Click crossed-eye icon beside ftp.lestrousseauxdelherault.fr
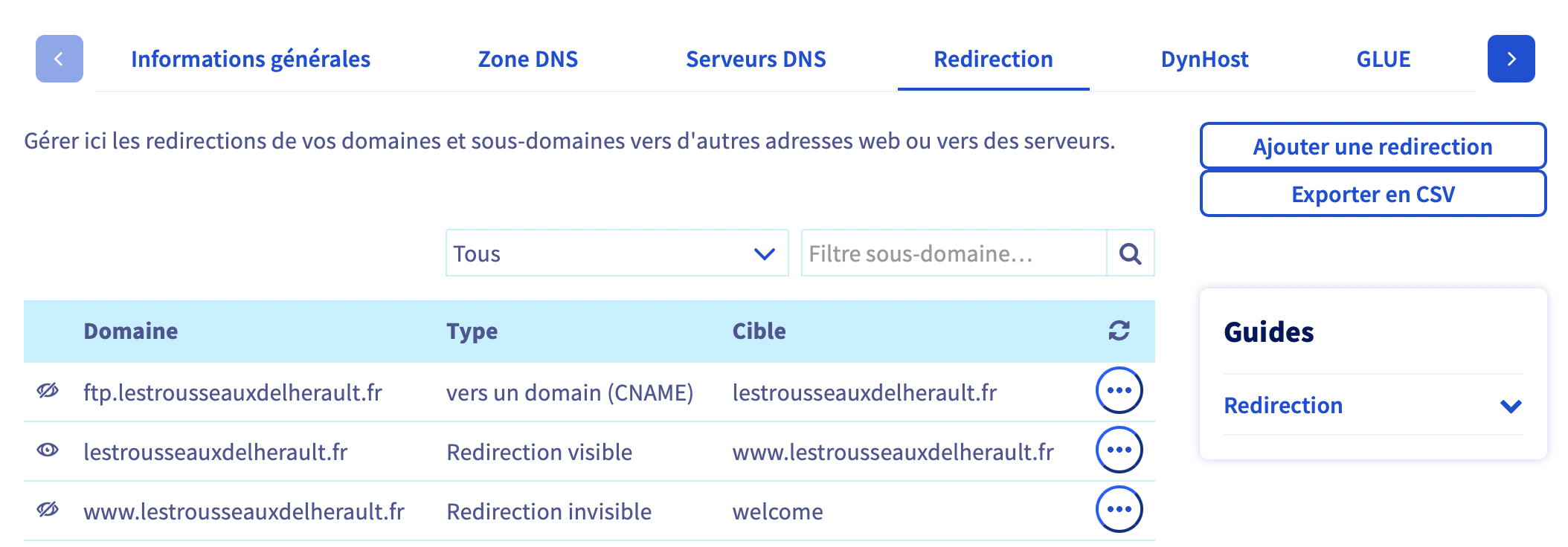The width and height of the screenshot is (1568, 547). tap(48, 391)
